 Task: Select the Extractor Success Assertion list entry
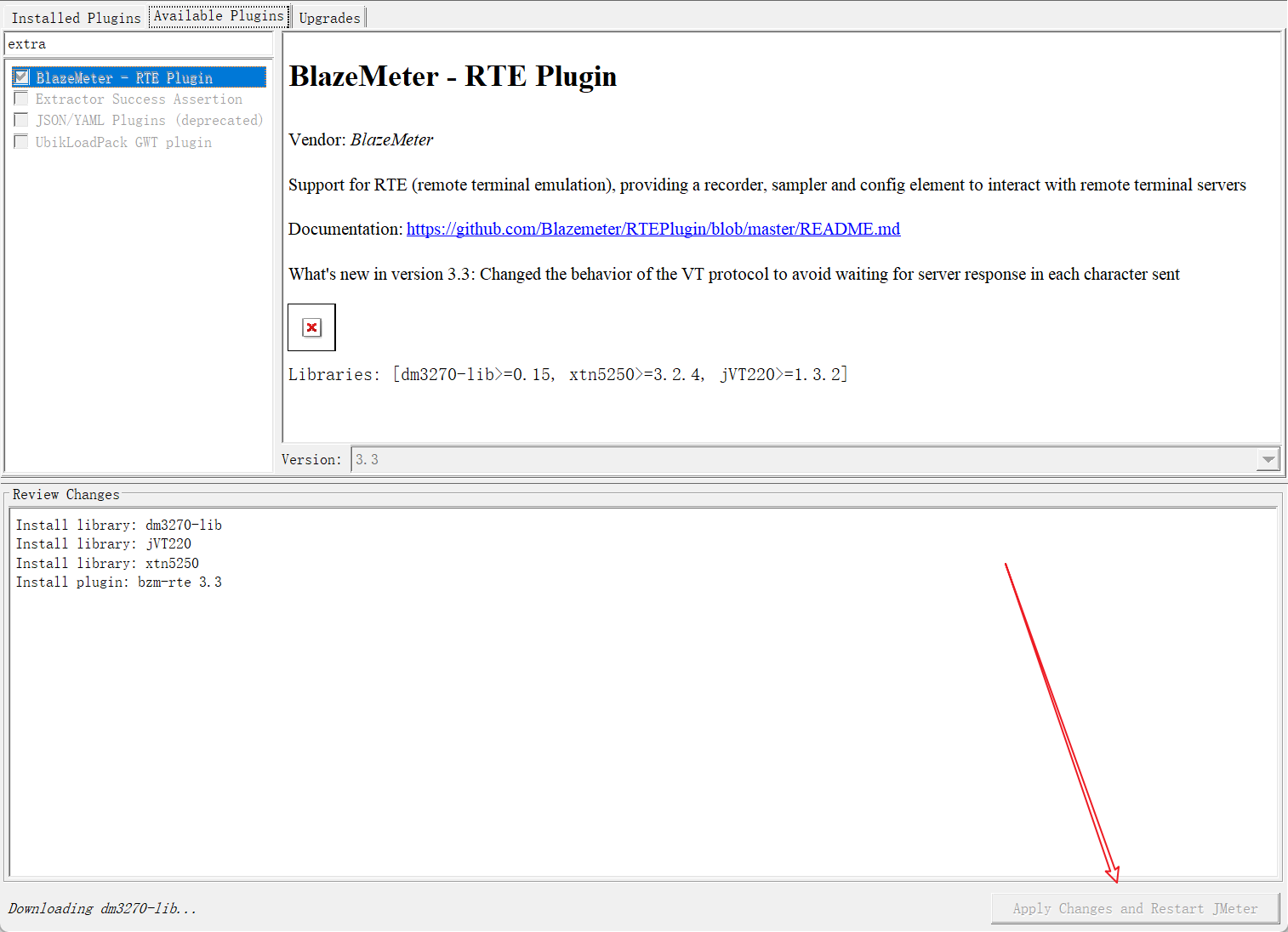(139, 99)
